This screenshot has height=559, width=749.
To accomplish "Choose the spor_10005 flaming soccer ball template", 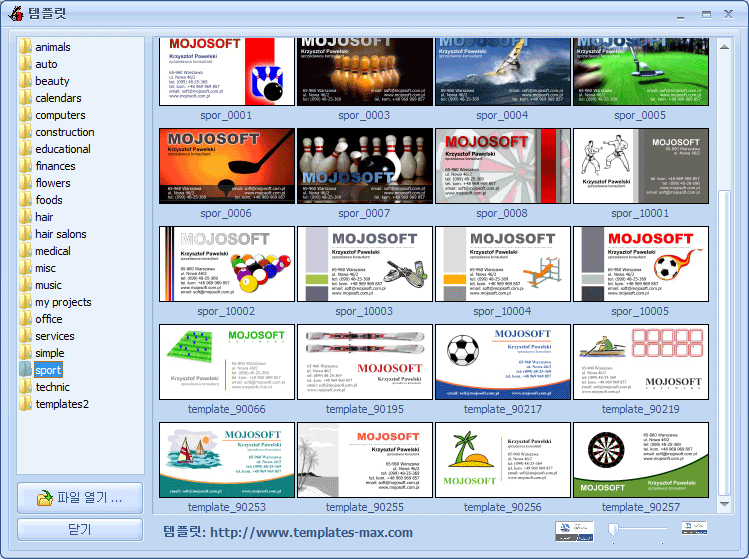I will 641,264.
